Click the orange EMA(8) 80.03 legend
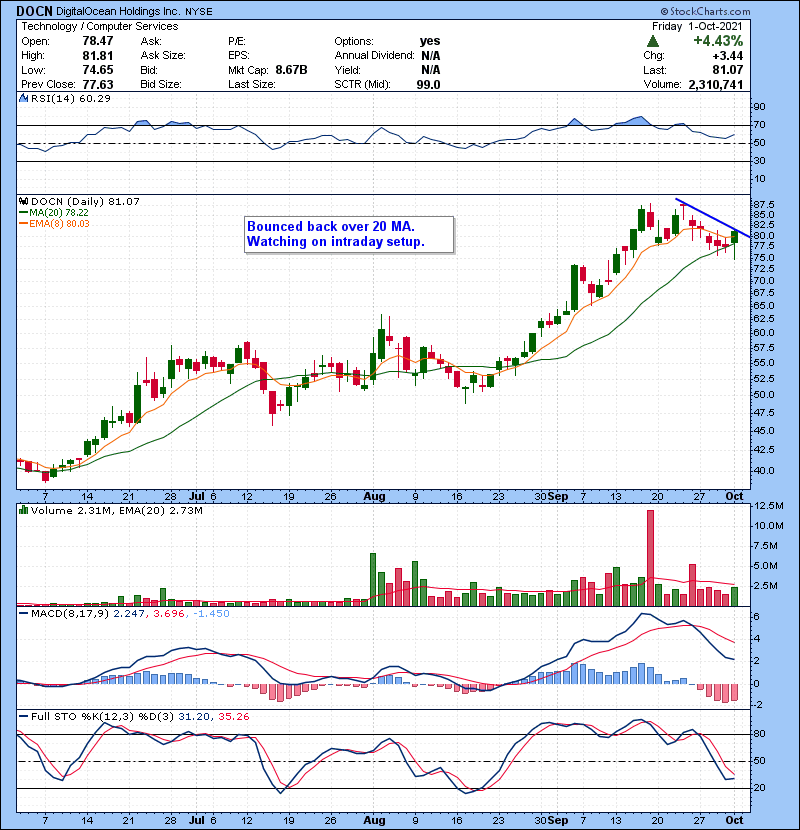 tap(54, 223)
